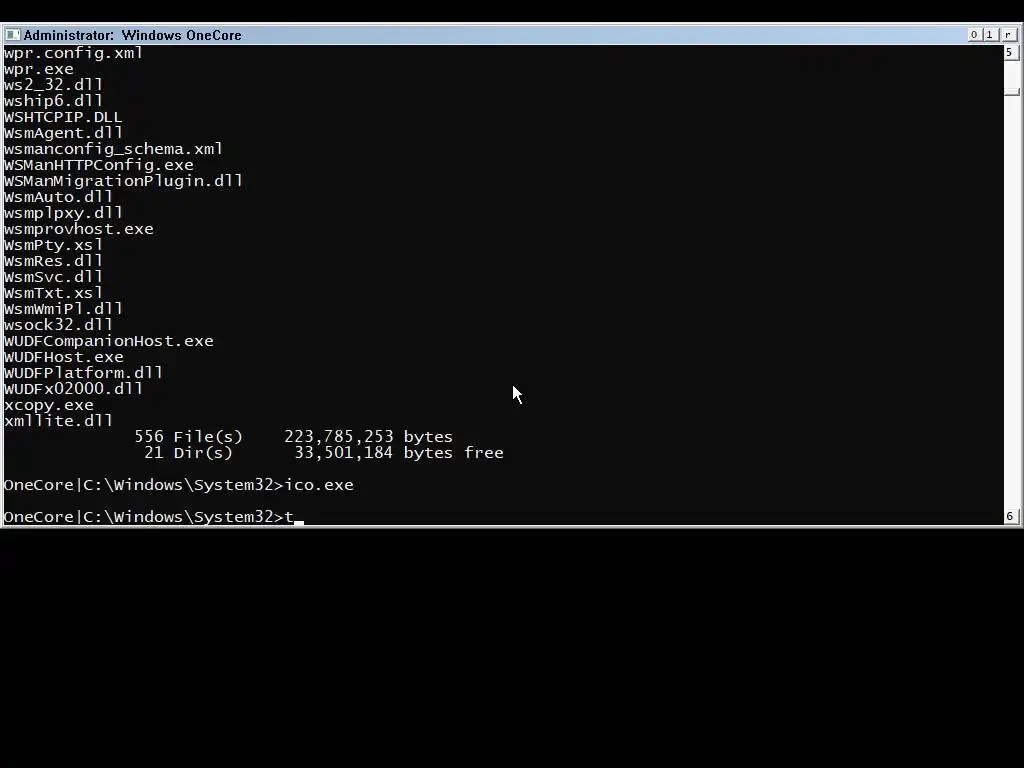Select the WsmRes.dll line

[x=54, y=261]
